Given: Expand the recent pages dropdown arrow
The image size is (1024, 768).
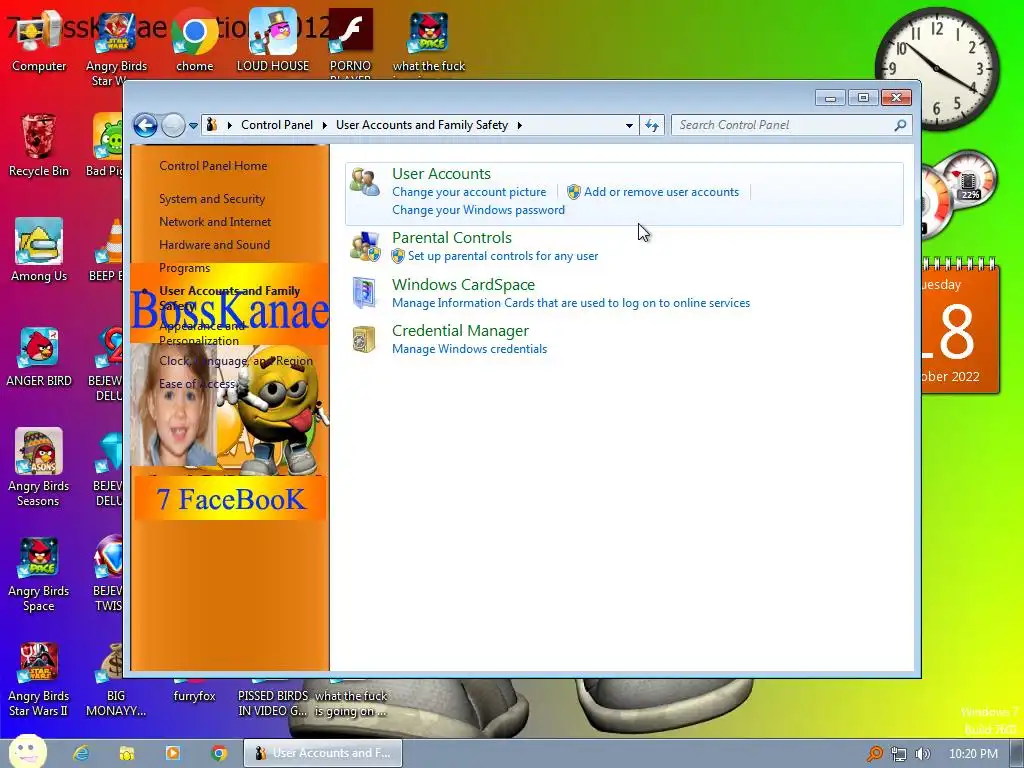Looking at the screenshot, I should point(193,125).
